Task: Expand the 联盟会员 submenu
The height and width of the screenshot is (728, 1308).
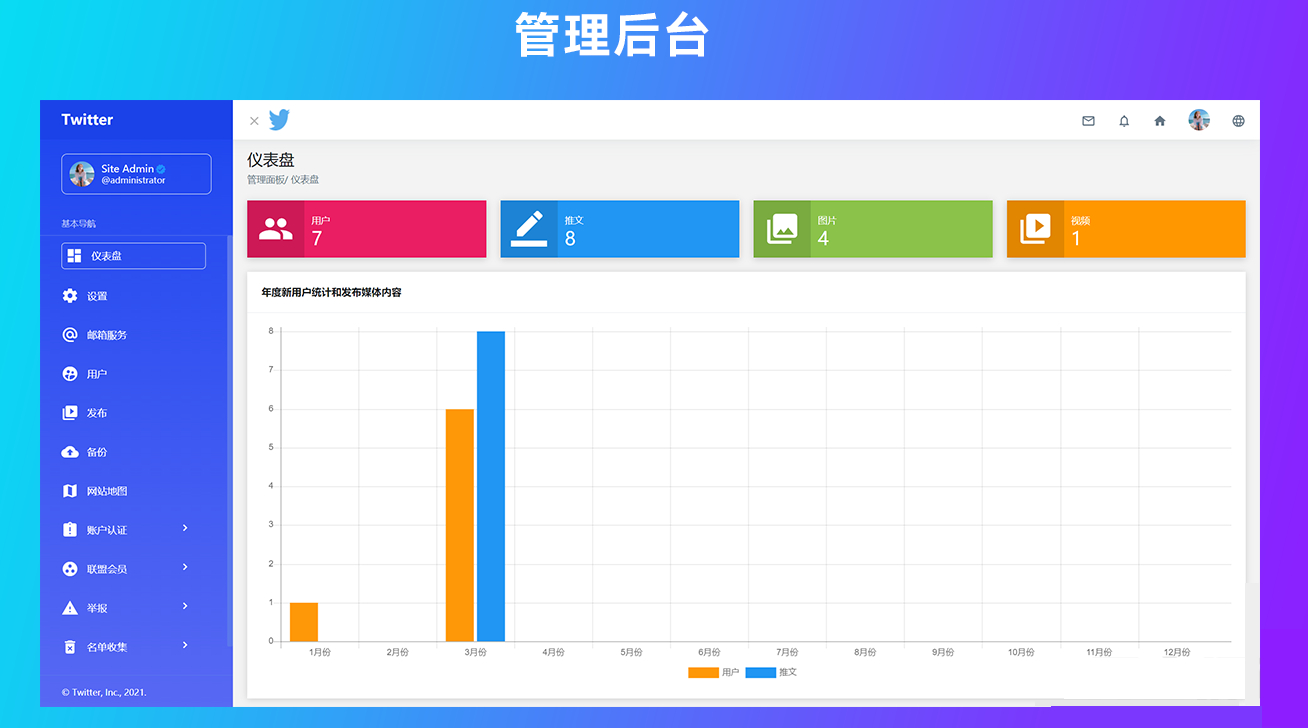Action: pyautogui.click(x=185, y=567)
